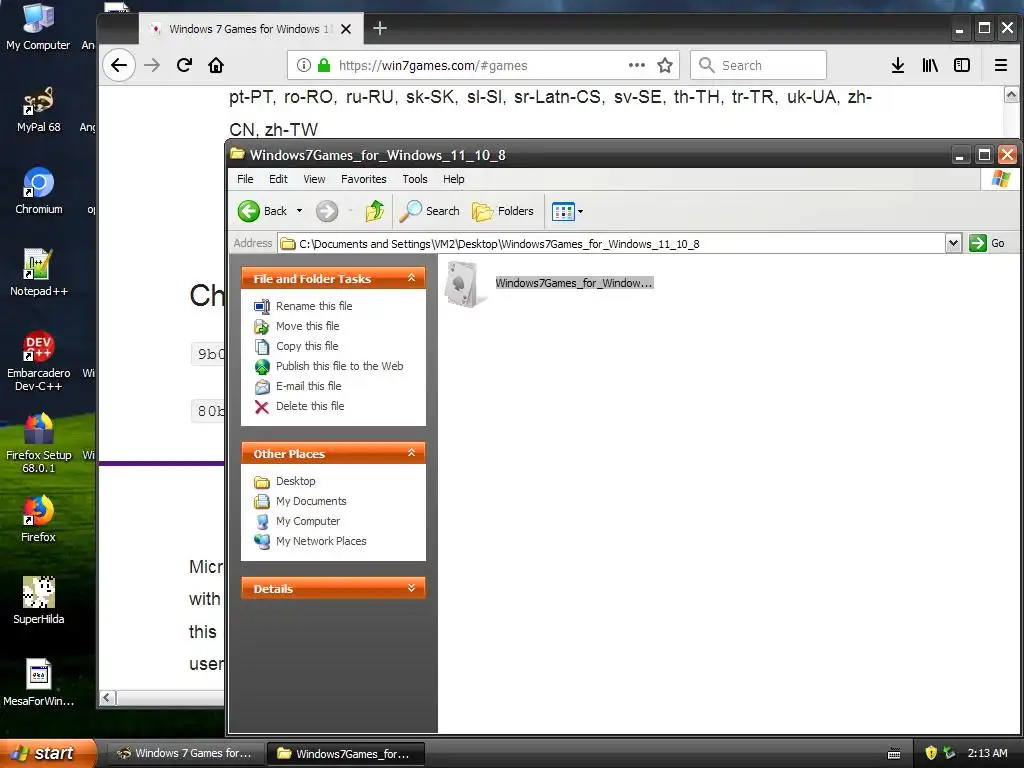Bookmark this page with the star icon
1024x768 pixels.
click(665, 65)
